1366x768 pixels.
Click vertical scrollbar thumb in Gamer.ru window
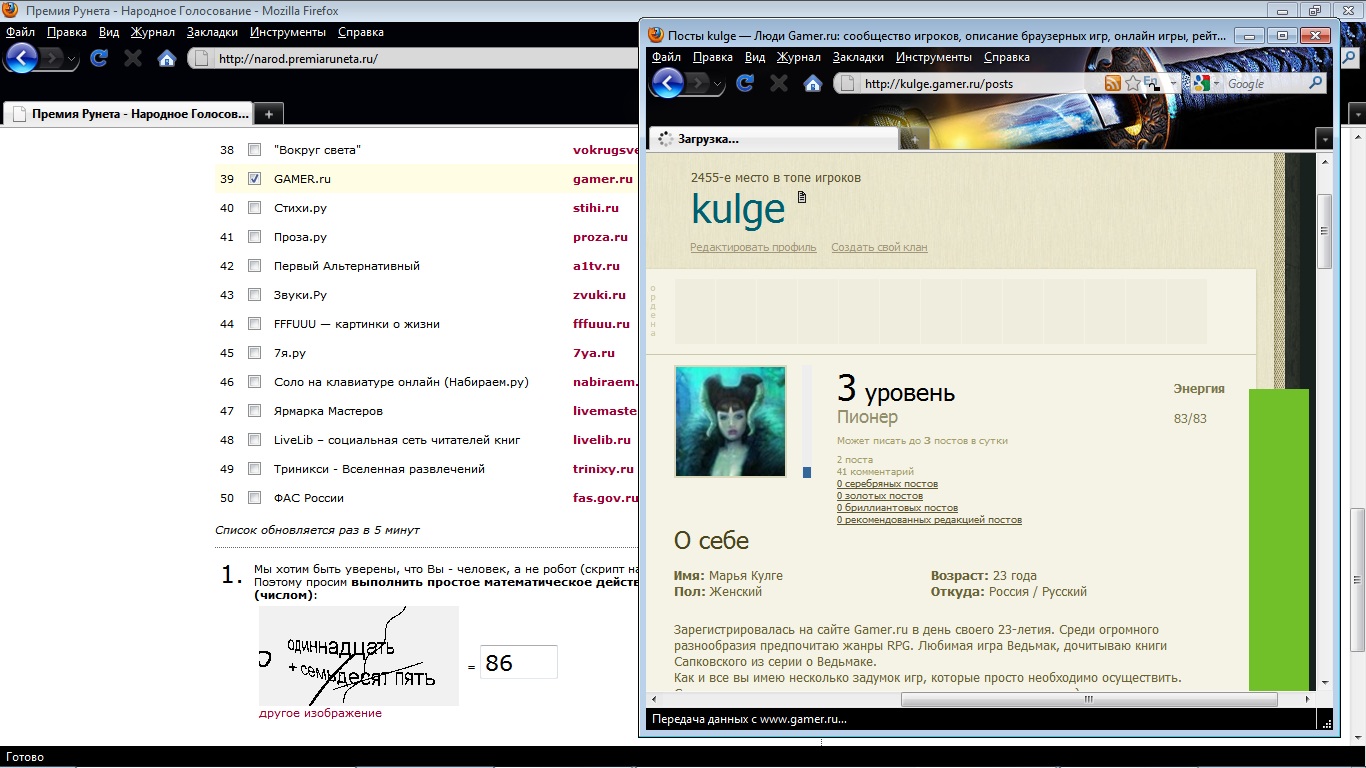[x=1324, y=232]
